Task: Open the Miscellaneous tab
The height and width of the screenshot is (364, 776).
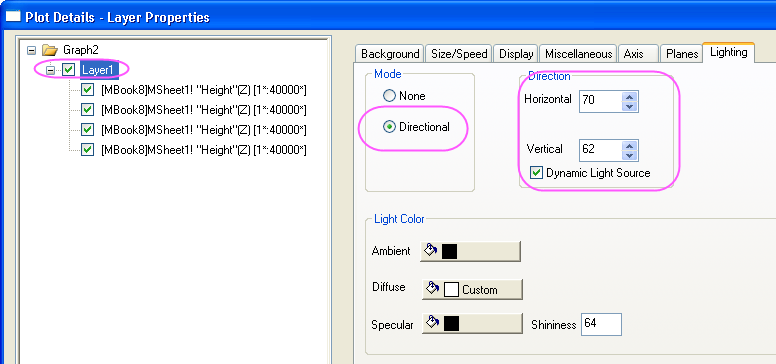Action: 579,54
